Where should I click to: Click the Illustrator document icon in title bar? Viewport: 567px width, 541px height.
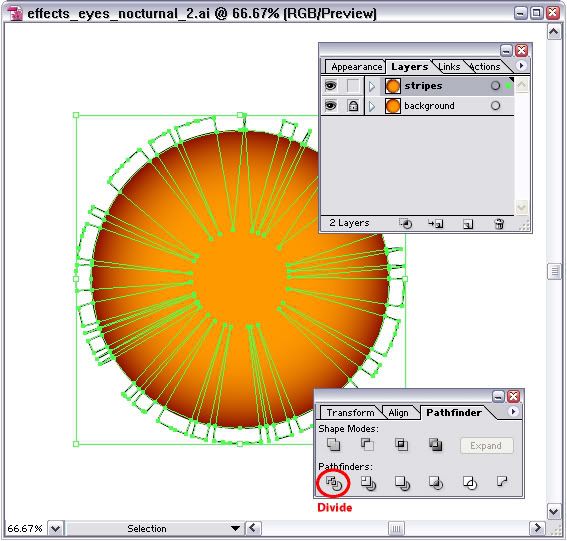coord(15,14)
